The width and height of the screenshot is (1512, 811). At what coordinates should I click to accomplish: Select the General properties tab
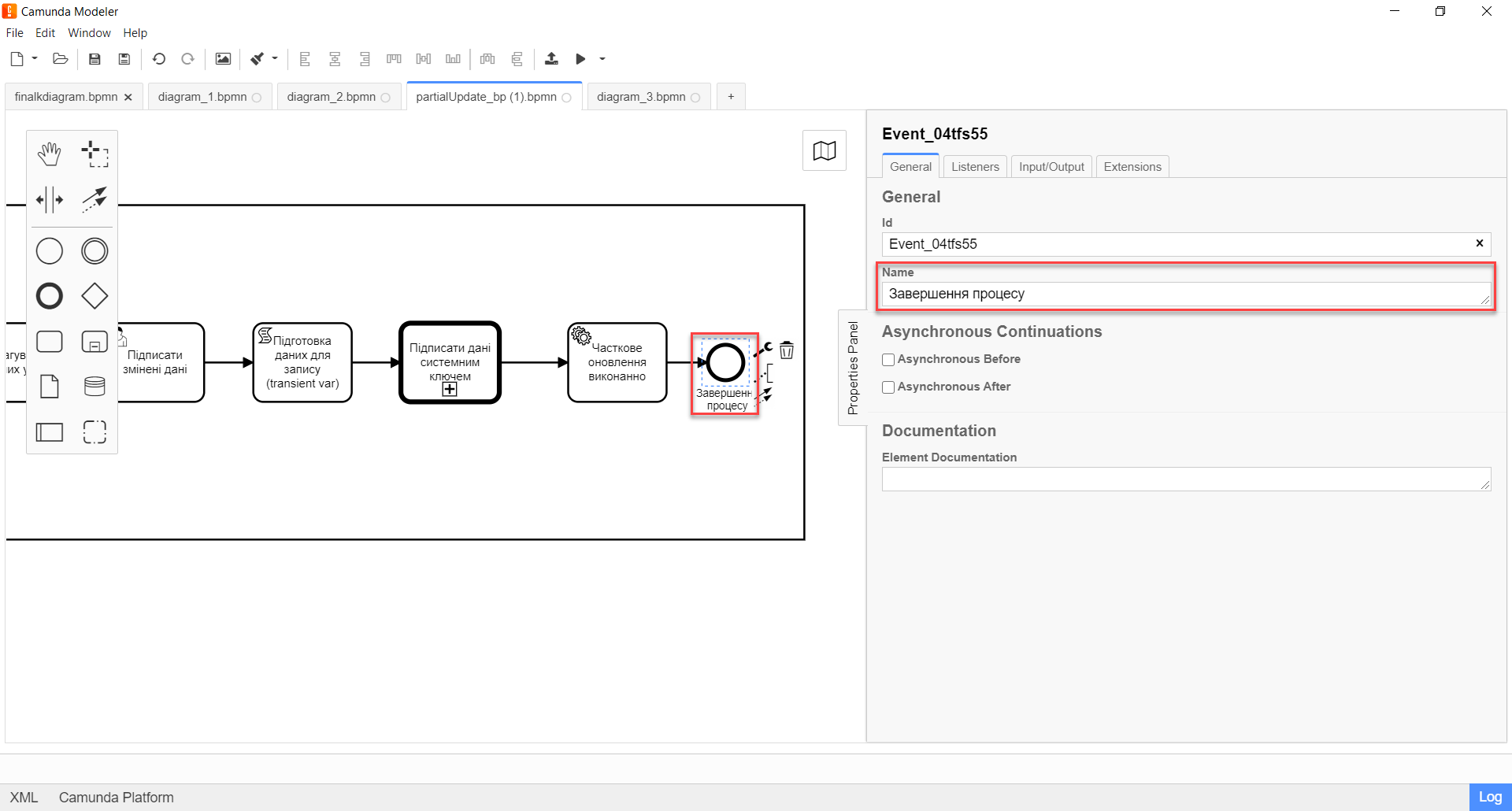[910, 166]
